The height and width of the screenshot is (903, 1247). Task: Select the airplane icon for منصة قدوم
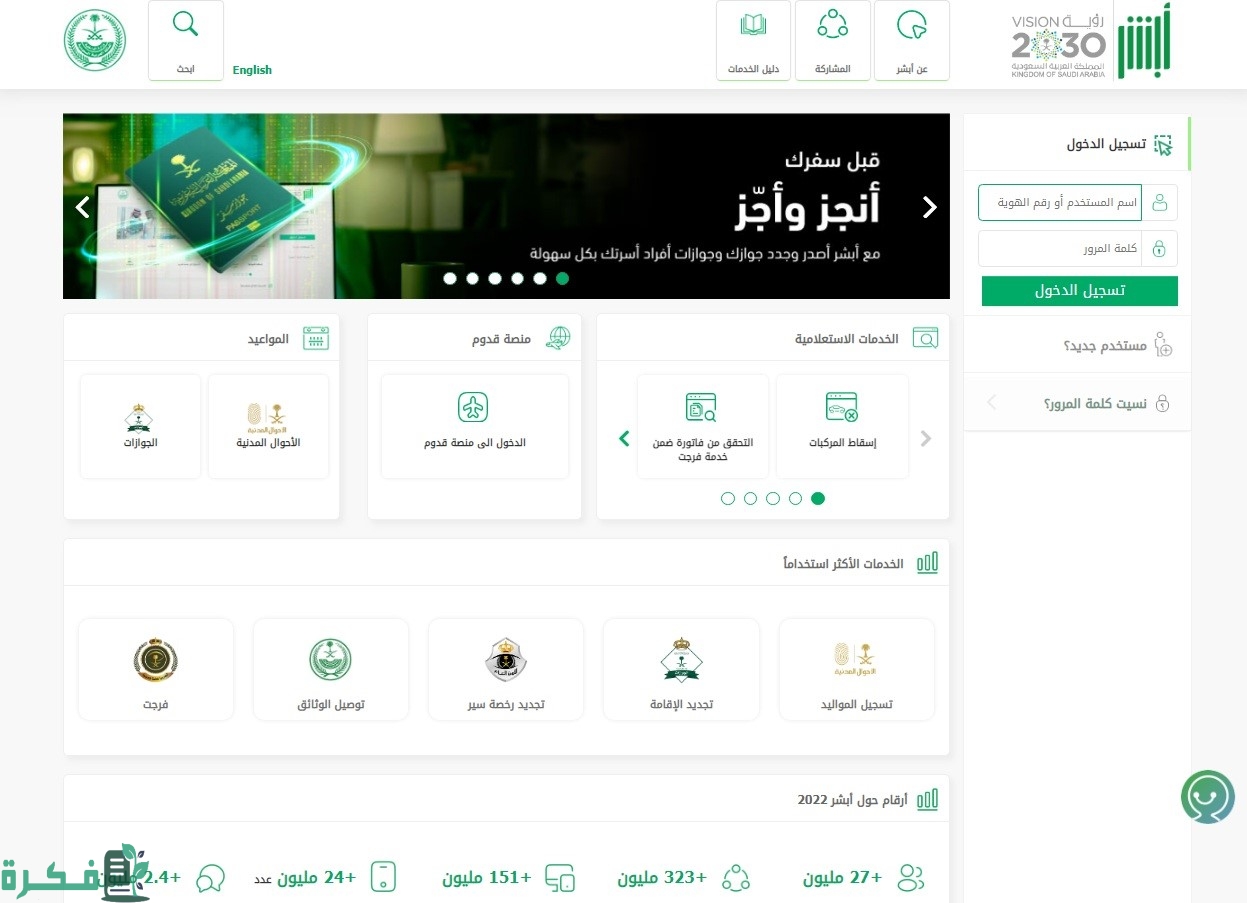click(x=473, y=407)
